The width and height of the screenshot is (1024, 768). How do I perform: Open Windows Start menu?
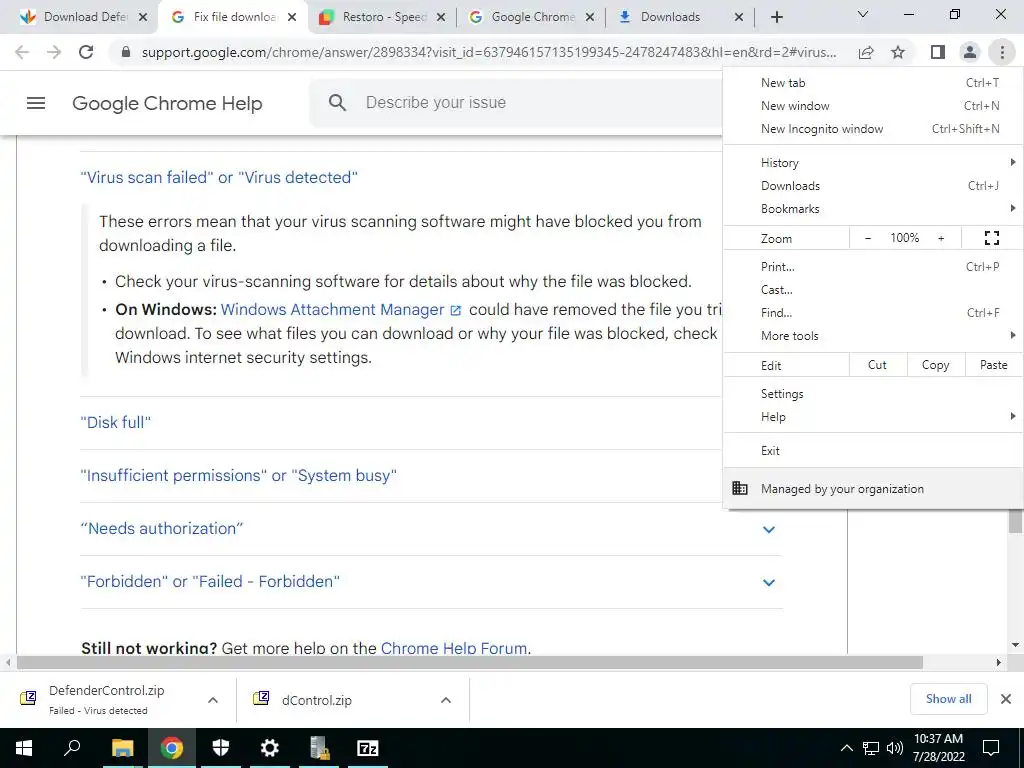pos(24,748)
